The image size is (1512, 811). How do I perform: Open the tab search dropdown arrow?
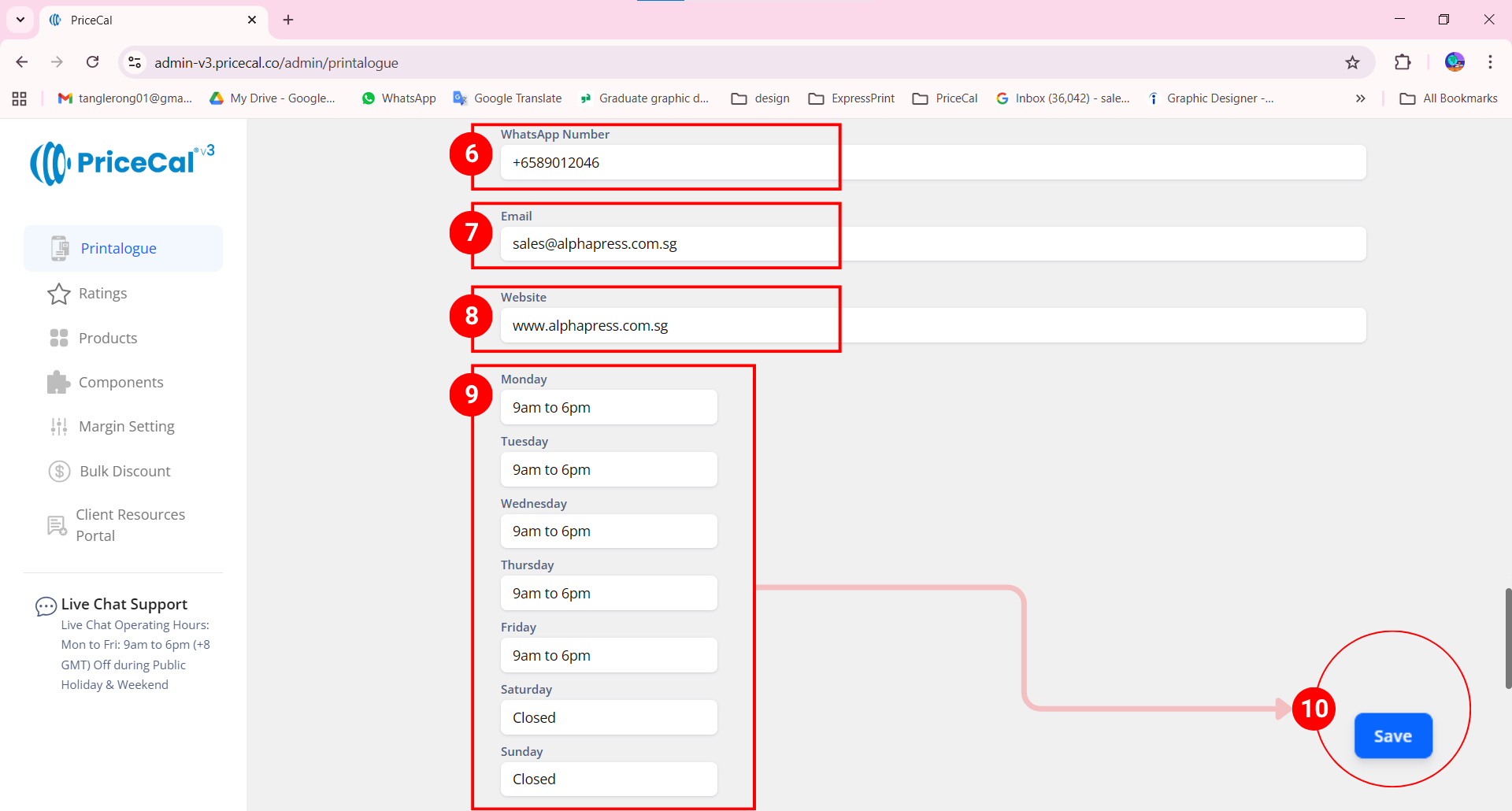coord(20,20)
